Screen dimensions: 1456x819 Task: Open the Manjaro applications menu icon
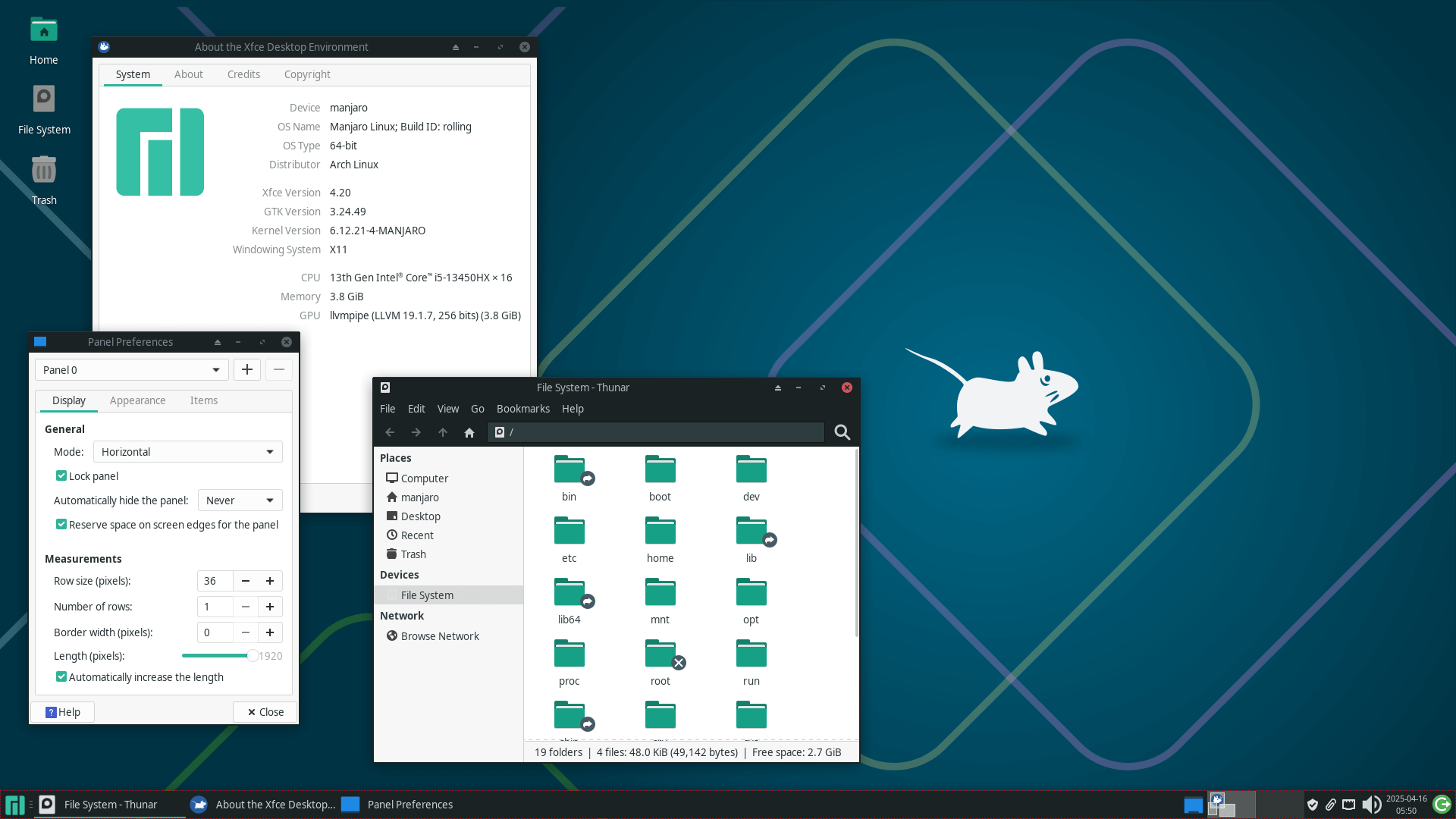pyautogui.click(x=14, y=805)
